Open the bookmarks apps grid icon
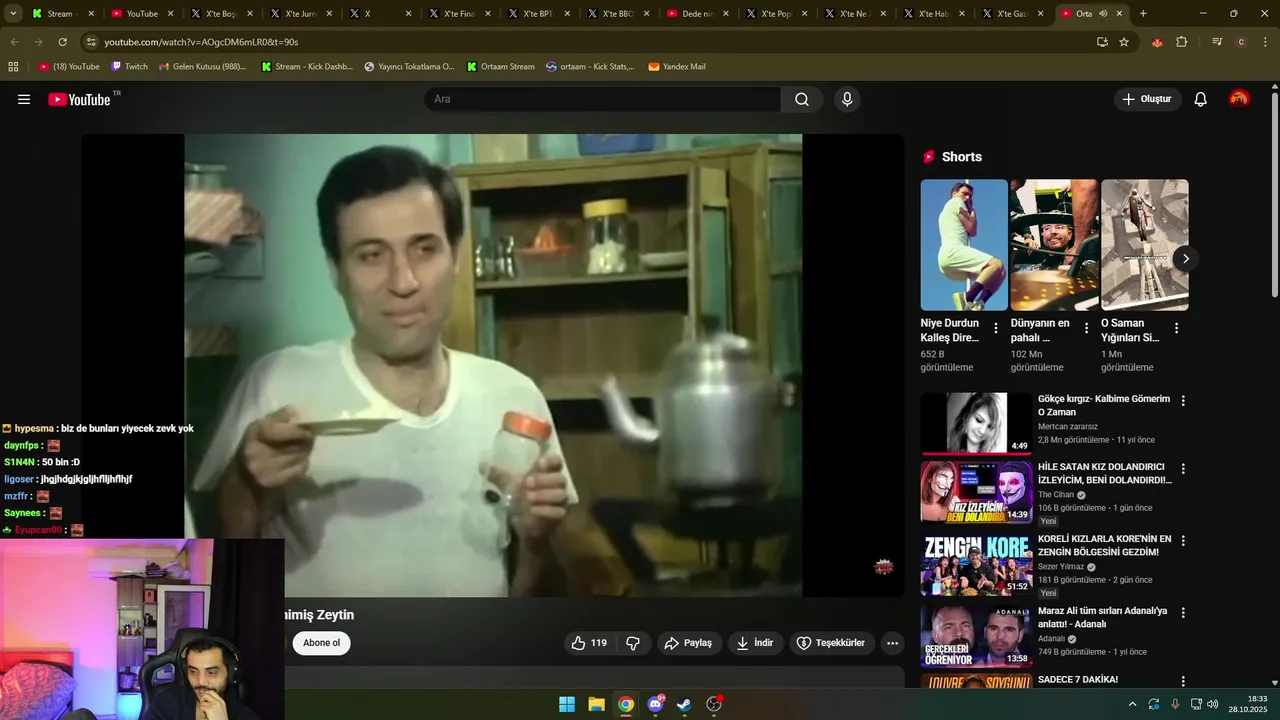Viewport: 1280px width, 720px height. click(x=13, y=67)
